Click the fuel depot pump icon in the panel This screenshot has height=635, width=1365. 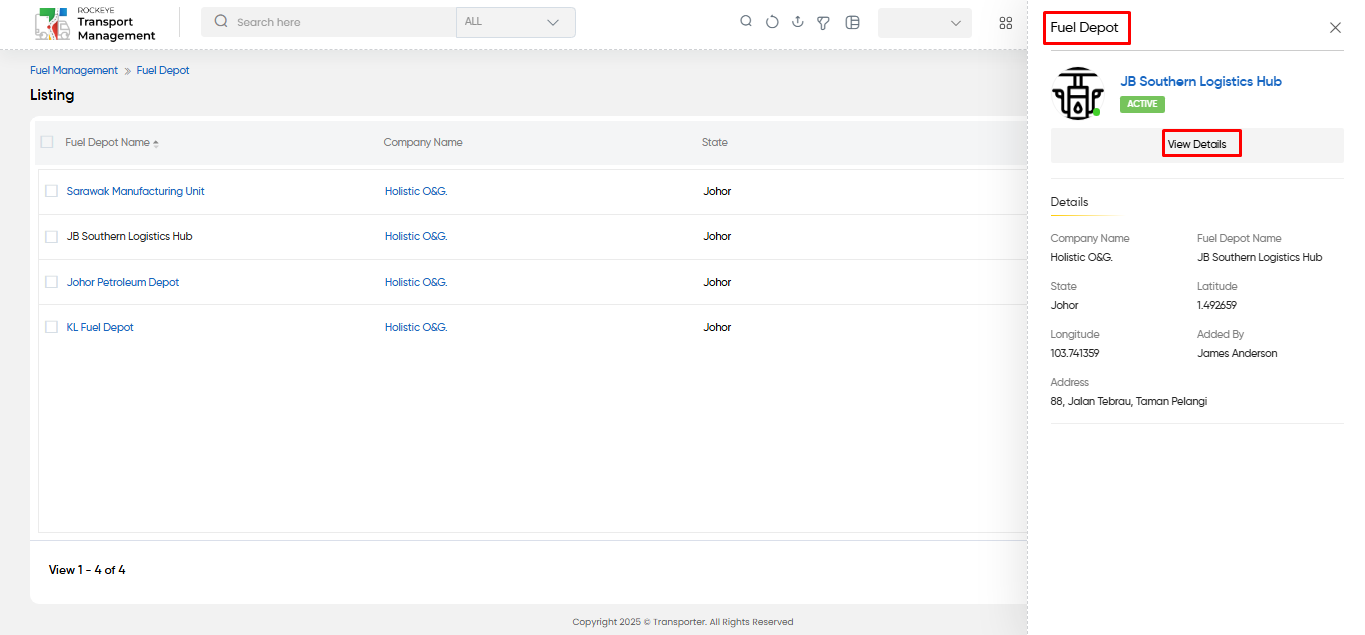pyautogui.click(x=1076, y=93)
